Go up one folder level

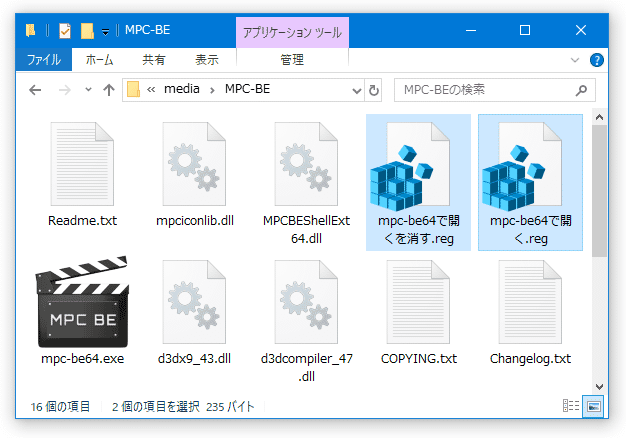109,90
